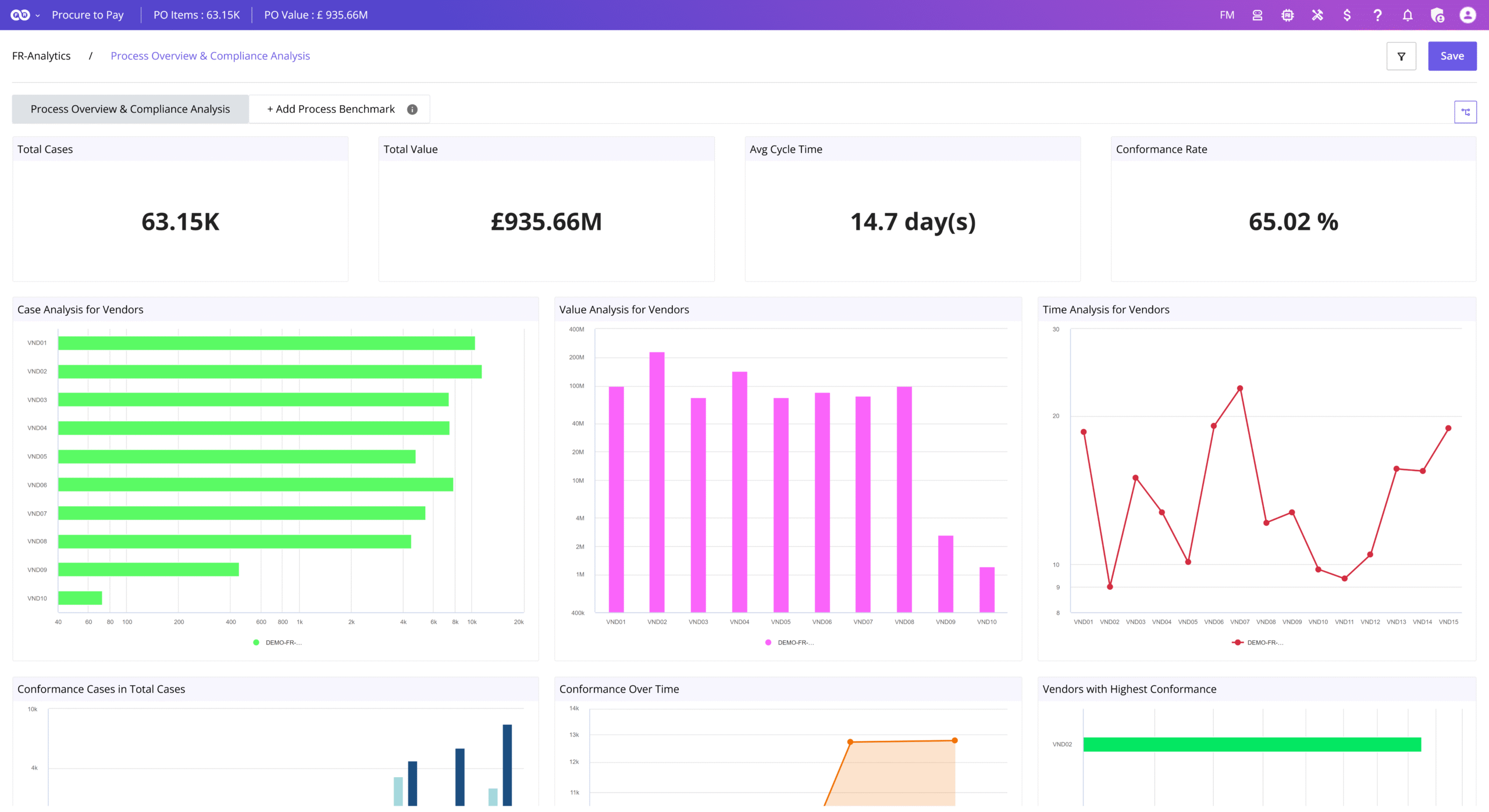The height and width of the screenshot is (812, 1489).
Task: Click Add Process Benchmark tab
Action: tap(330, 109)
